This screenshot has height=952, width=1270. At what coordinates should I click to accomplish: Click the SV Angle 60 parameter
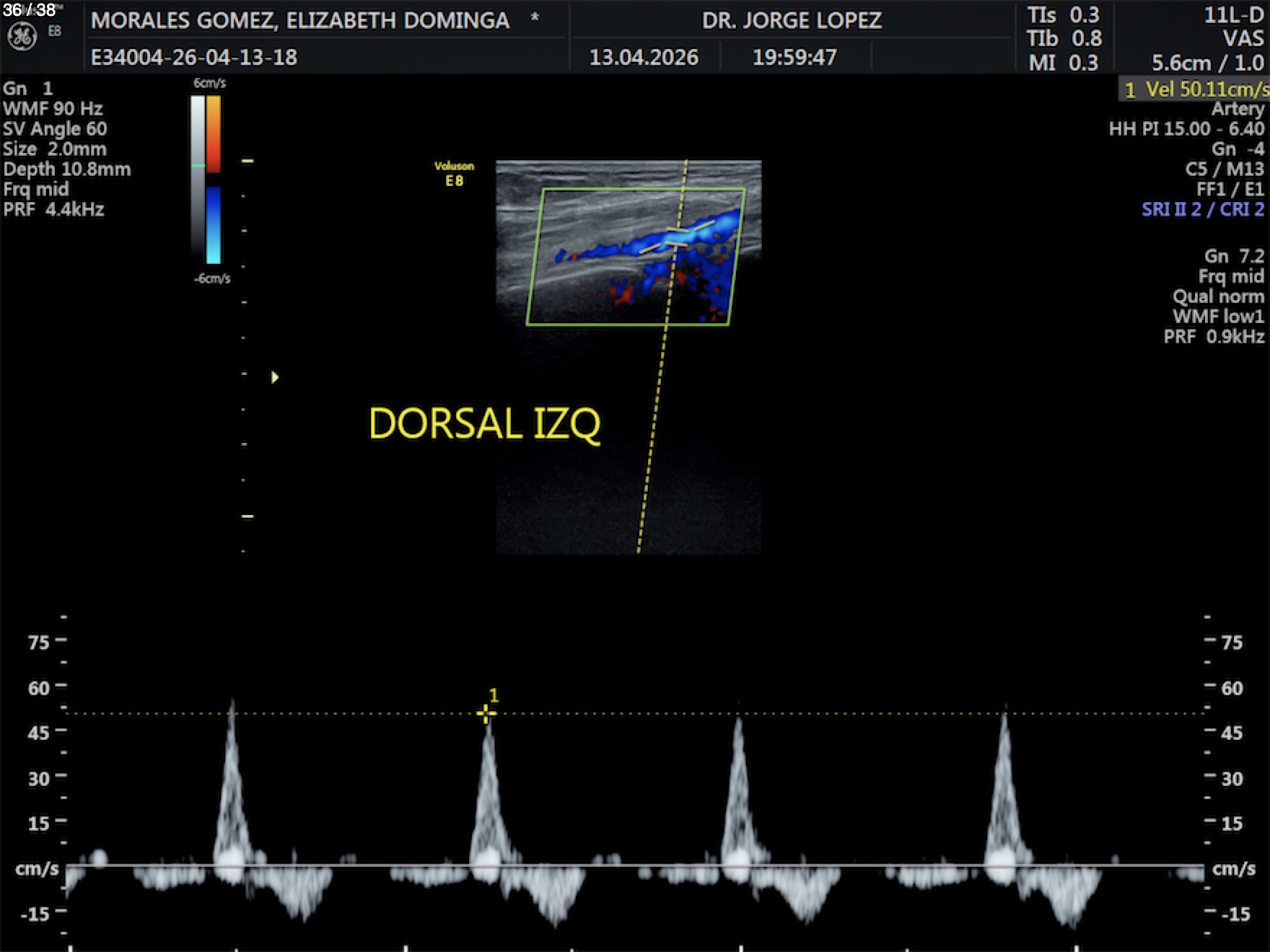pos(55,129)
